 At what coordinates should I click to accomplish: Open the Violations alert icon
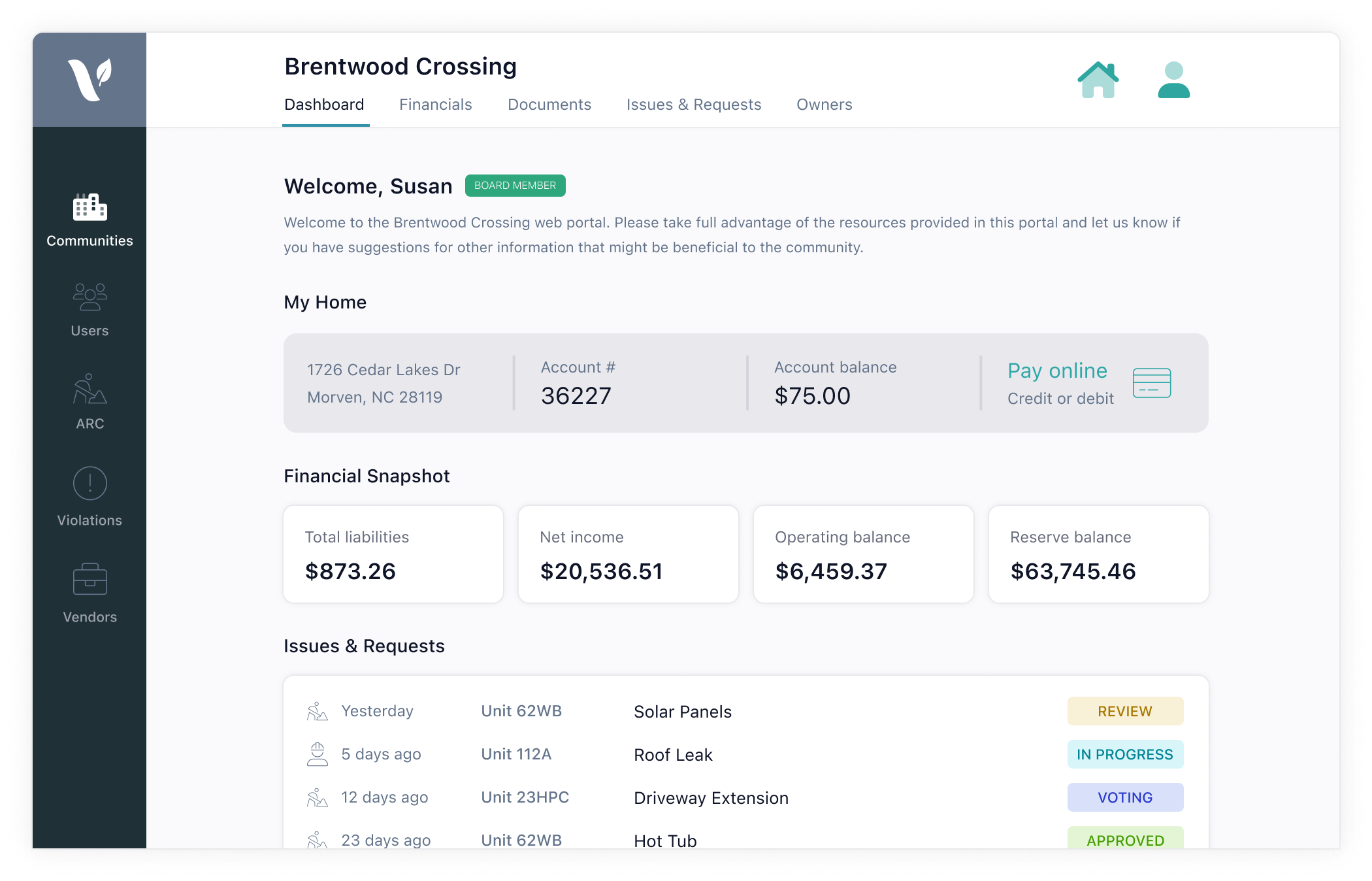pyautogui.click(x=90, y=484)
